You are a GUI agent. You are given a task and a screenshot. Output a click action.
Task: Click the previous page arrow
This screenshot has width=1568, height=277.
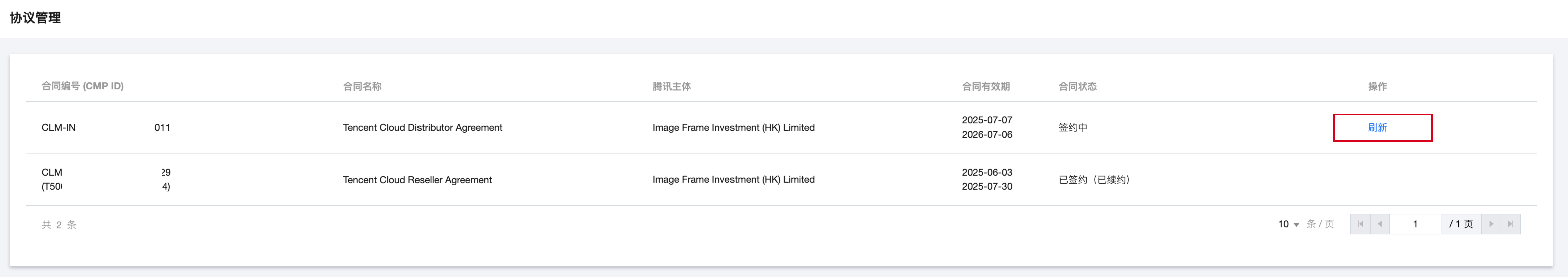(x=1380, y=224)
